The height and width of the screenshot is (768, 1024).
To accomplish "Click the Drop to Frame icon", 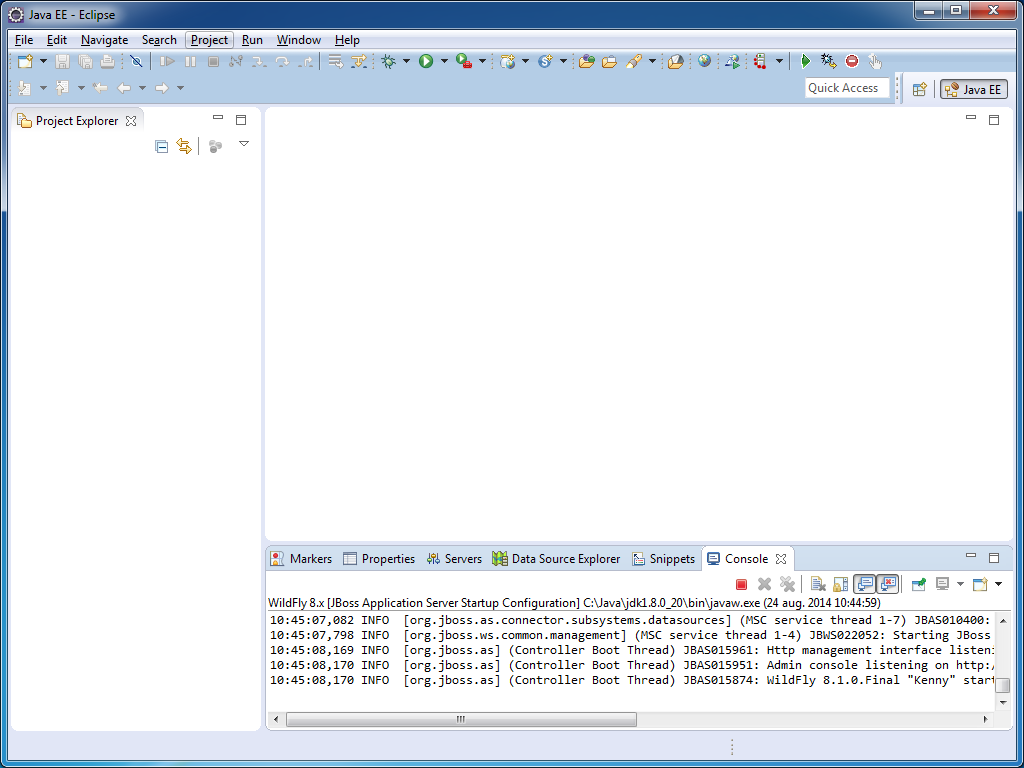I will [x=335, y=61].
